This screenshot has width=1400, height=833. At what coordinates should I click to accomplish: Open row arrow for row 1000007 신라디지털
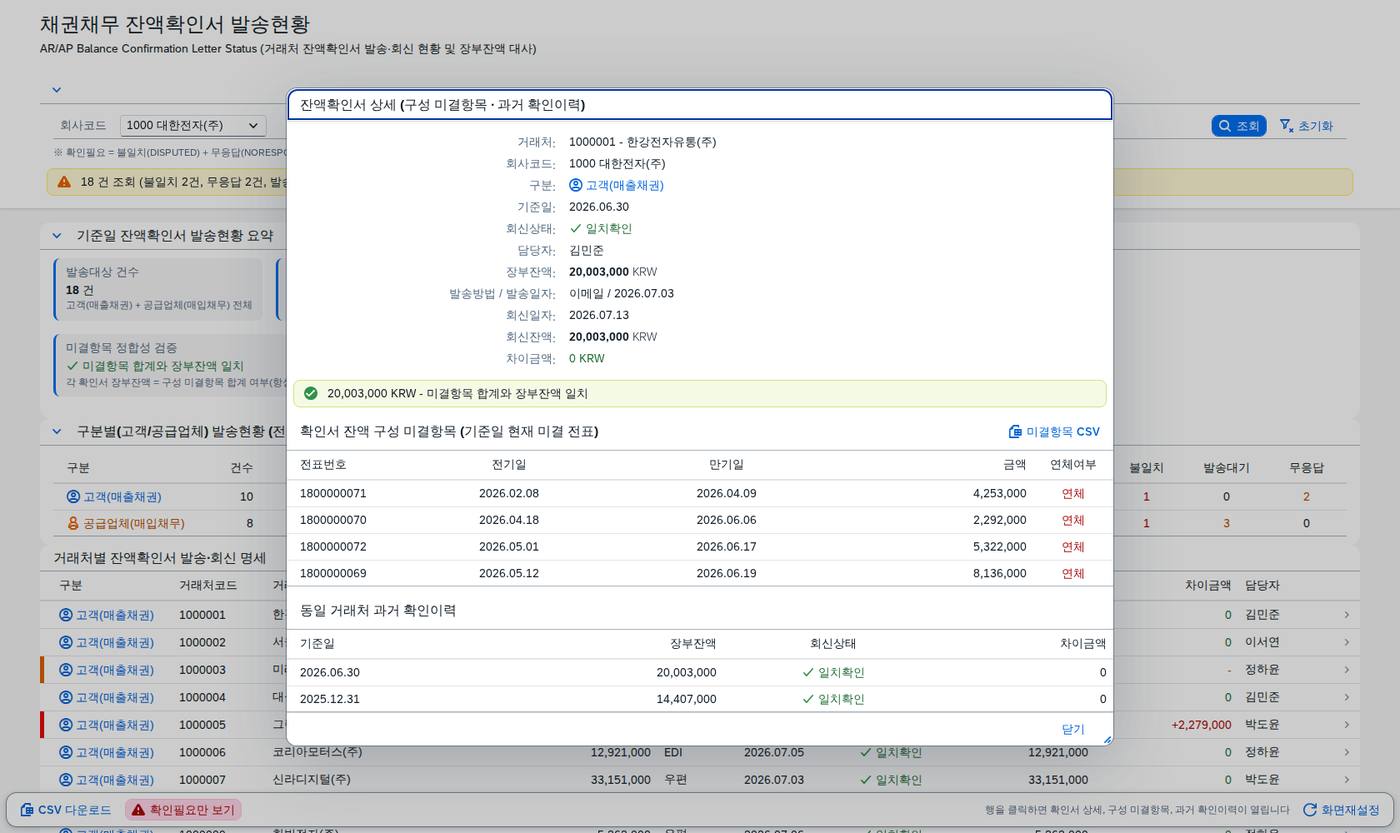point(1346,780)
